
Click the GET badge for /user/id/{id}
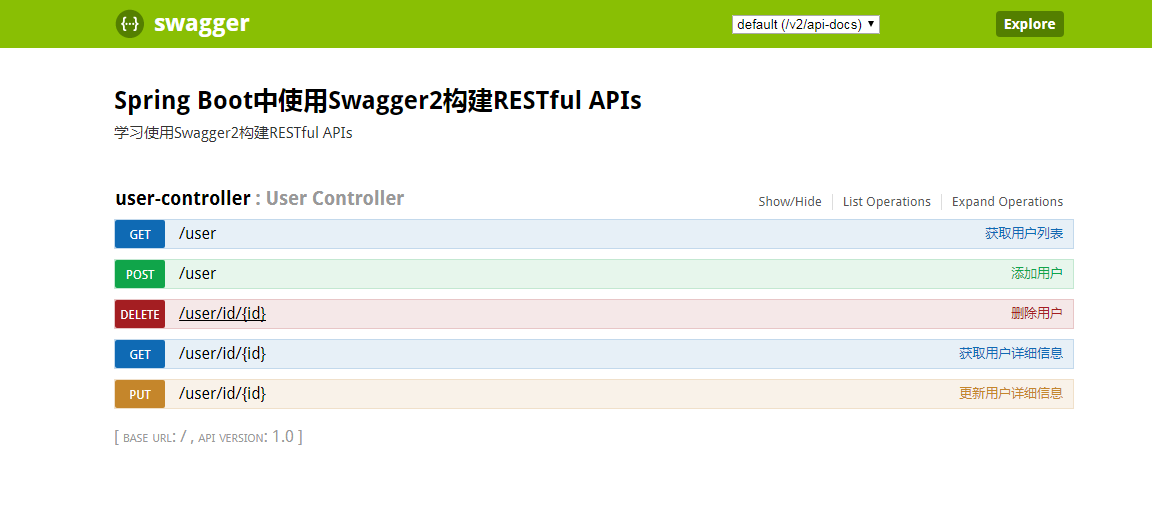[140, 354]
